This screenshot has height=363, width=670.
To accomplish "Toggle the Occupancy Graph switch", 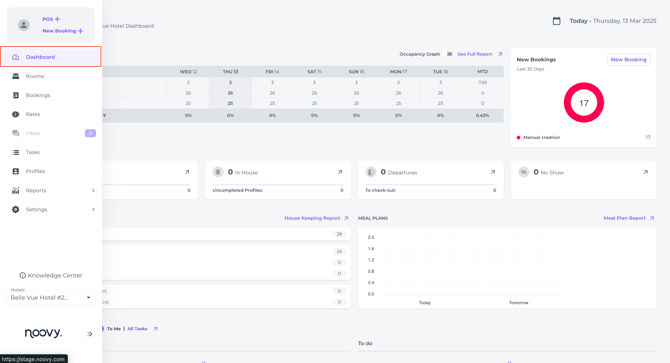I will pyautogui.click(x=449, y=54).
